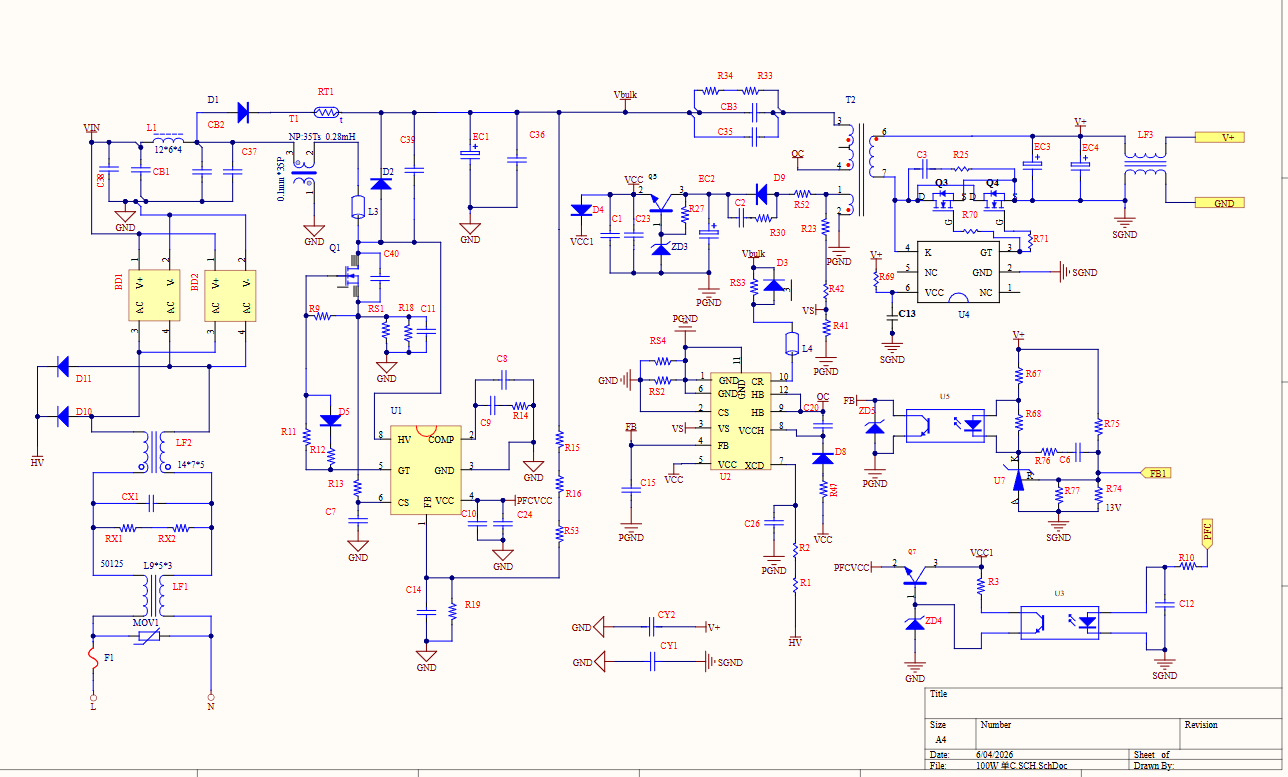
Task: Click the D4 diode symbol
Action: [580, 210]
